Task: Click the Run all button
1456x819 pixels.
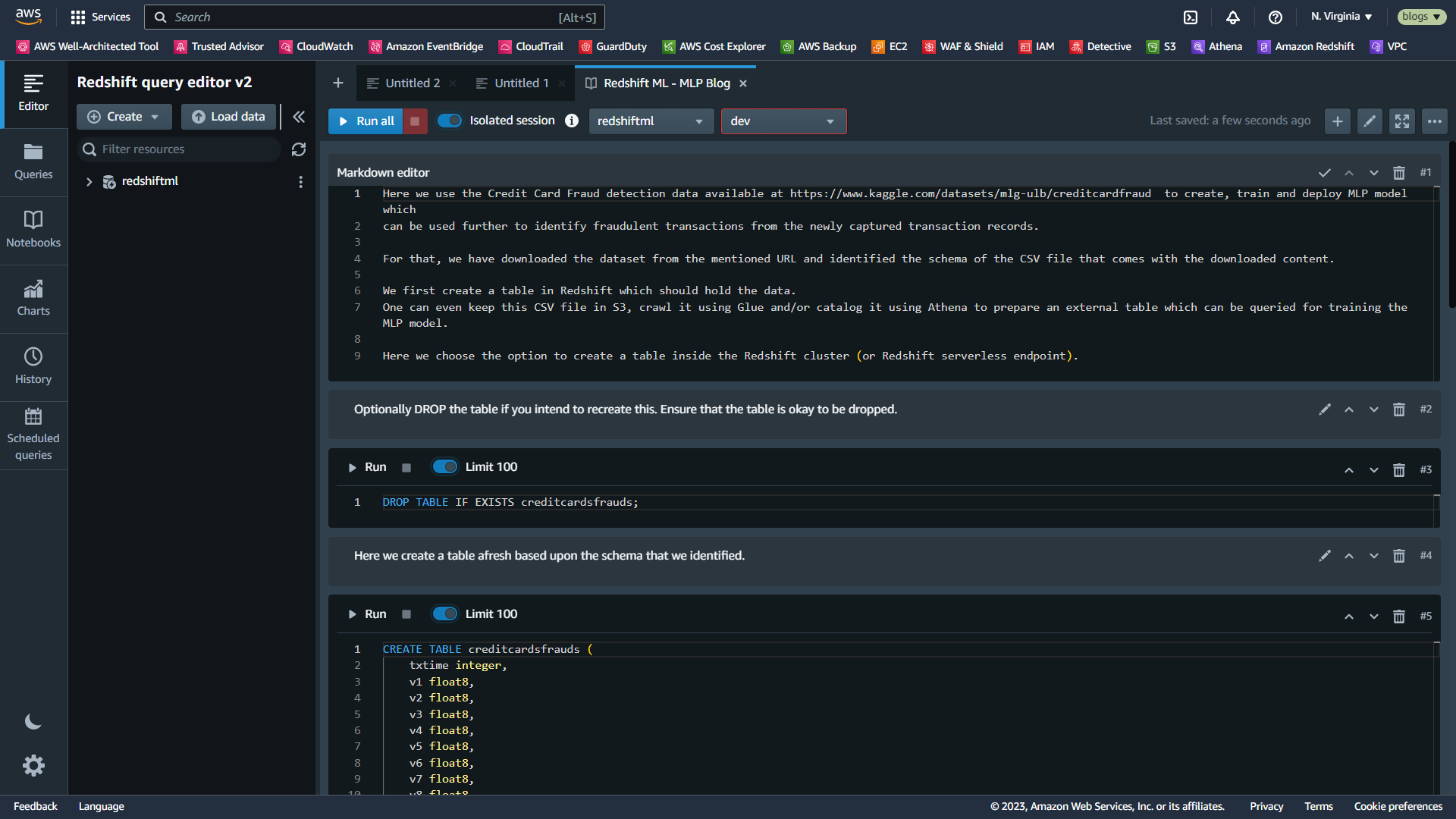Action: click(x=366, y=121)
